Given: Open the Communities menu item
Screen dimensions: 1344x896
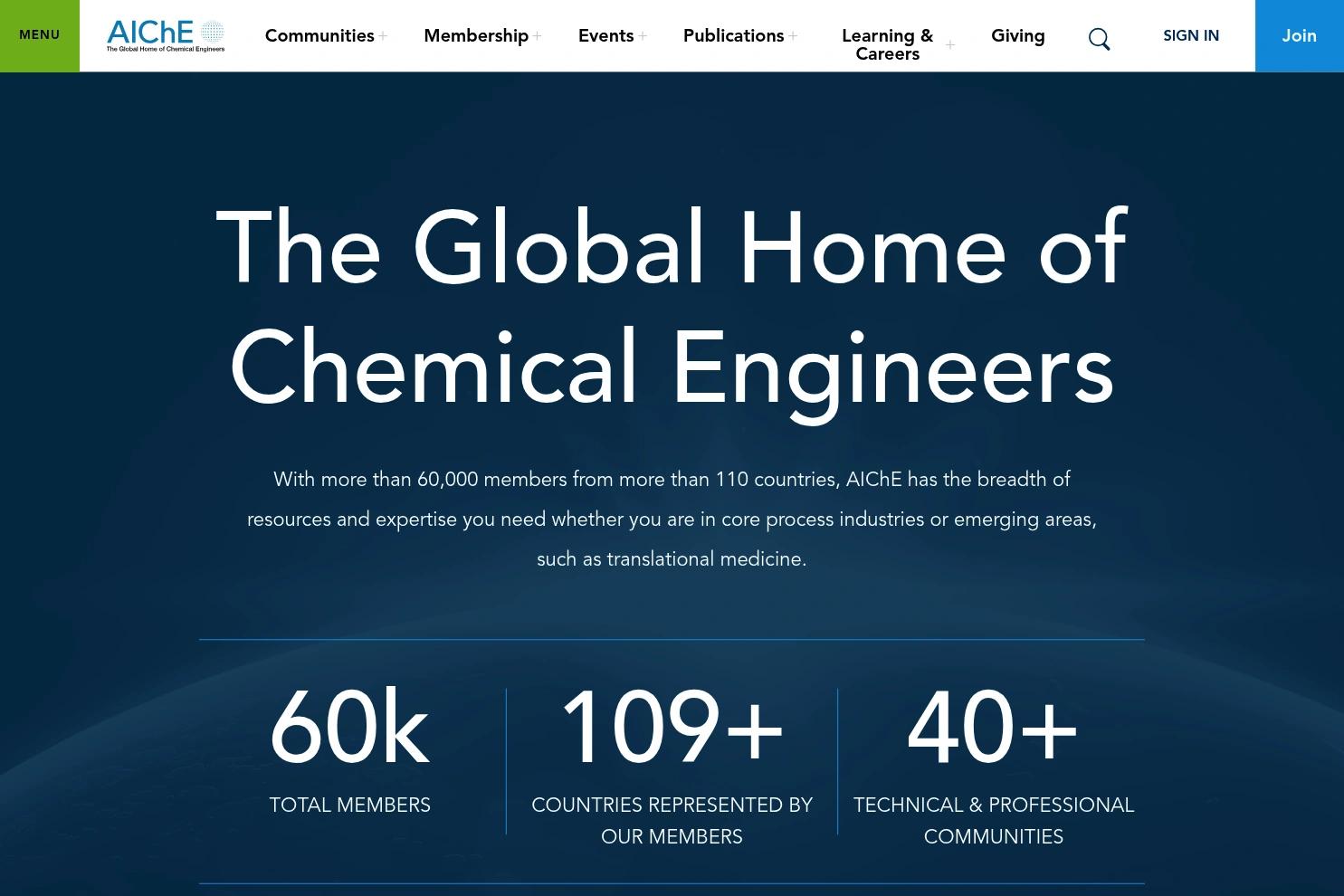Looking at the screenshot, I should pyautogui.click(x=319, y=35).
